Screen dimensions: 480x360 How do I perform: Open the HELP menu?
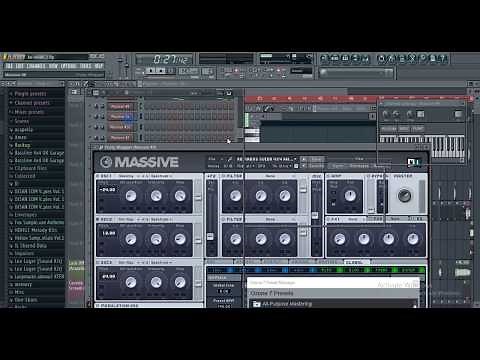(99, 66)
